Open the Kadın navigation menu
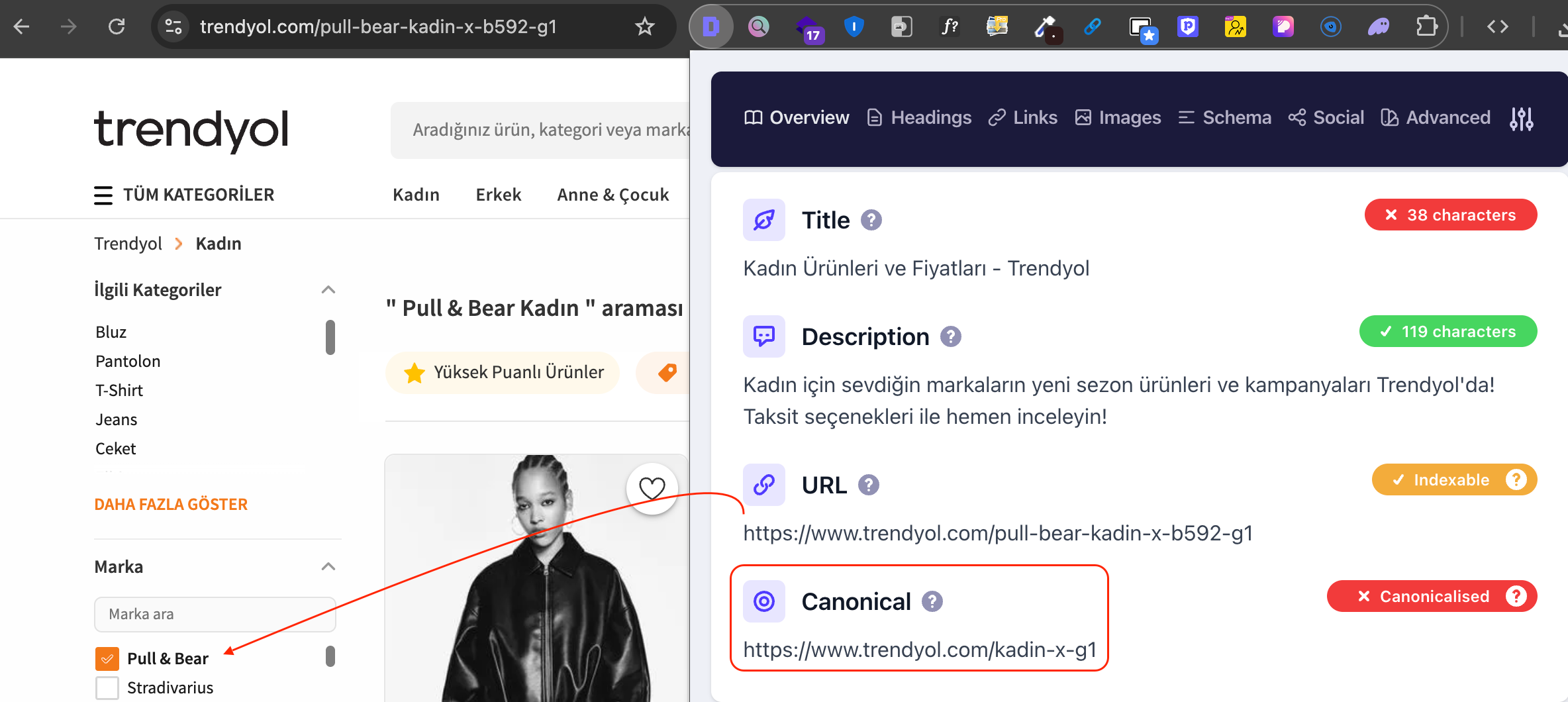Screen dimensions: 1568x702 (416, 194)
